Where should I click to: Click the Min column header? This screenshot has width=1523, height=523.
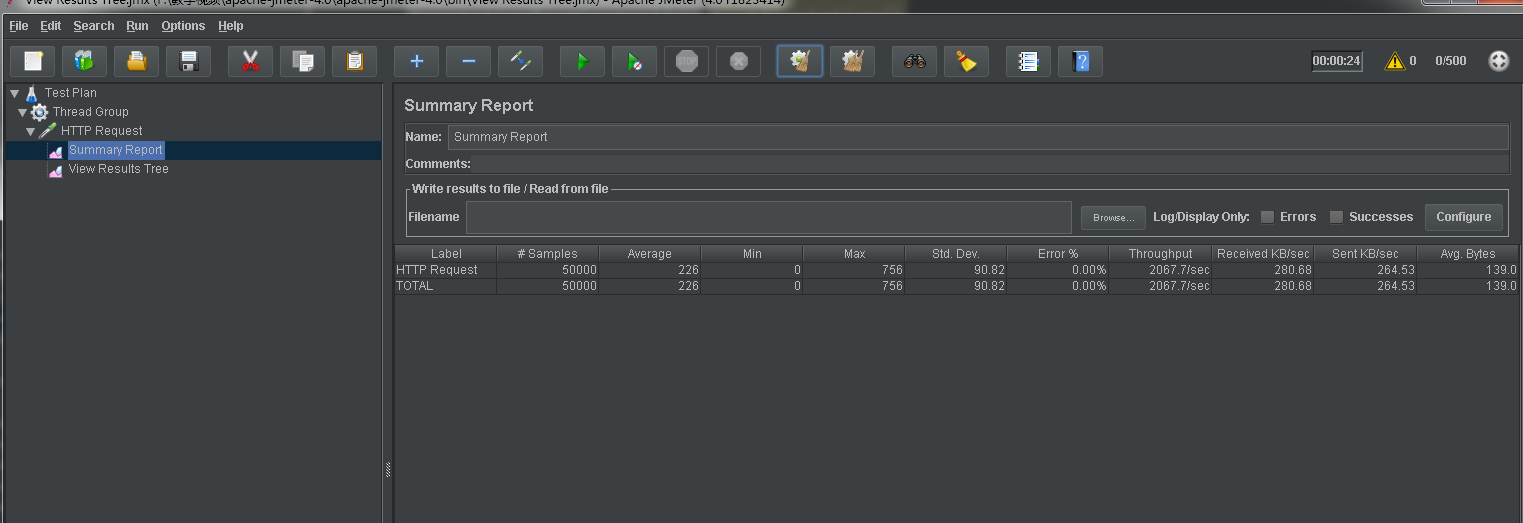click(752, 254)
